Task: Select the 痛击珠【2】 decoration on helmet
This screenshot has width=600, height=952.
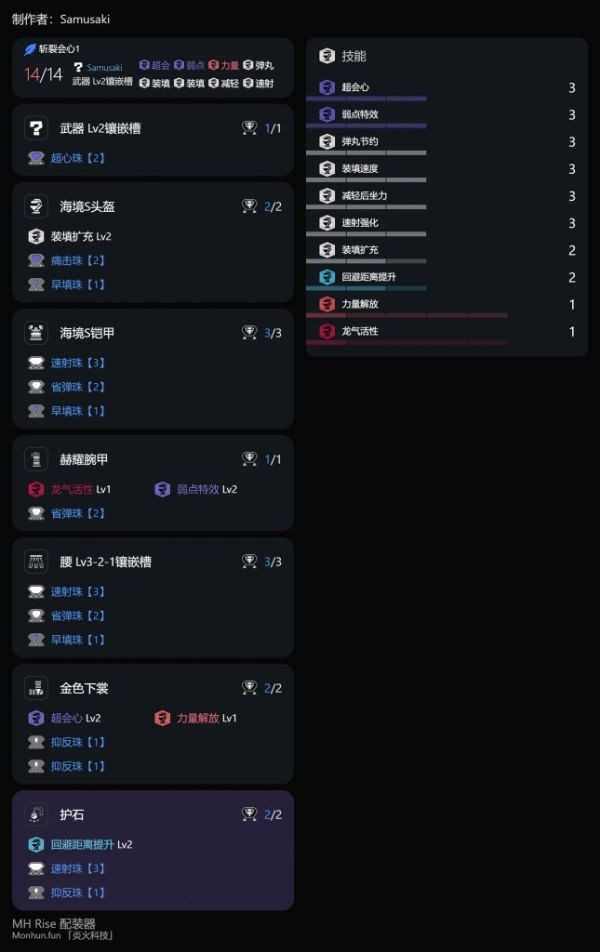Action: coord(78,260)
